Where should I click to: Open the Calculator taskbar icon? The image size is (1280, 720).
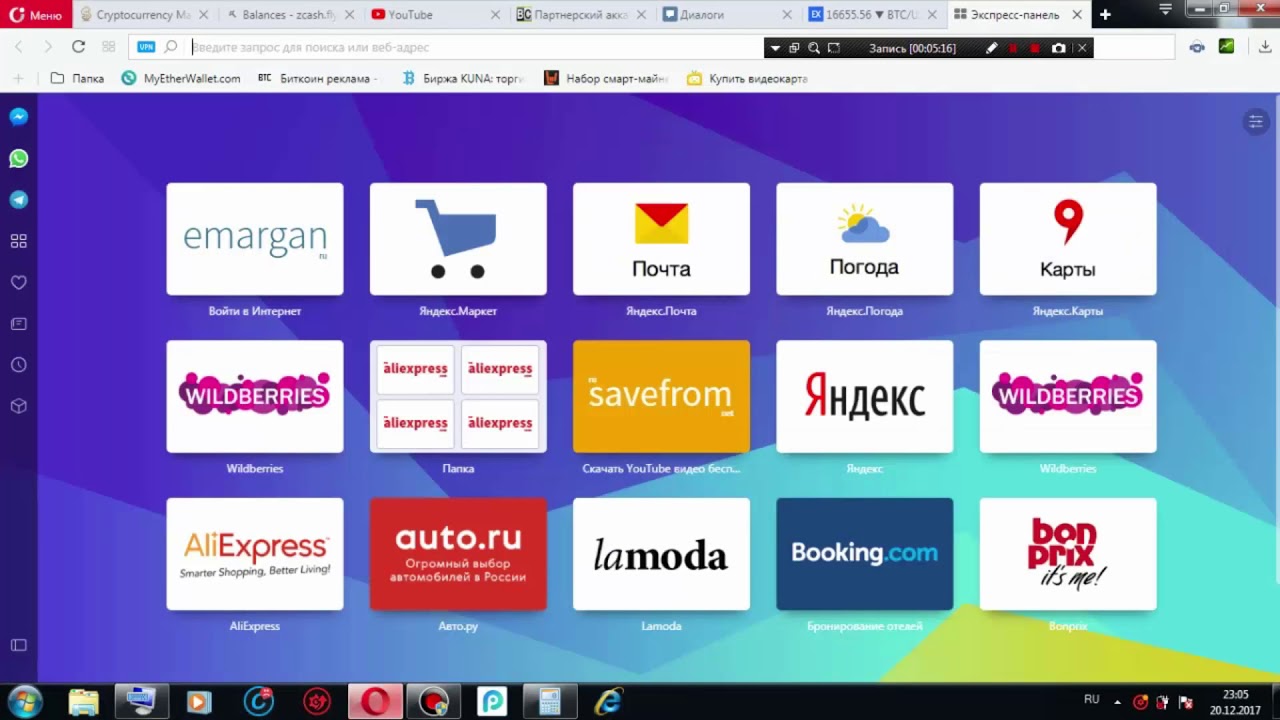point(549,702)
